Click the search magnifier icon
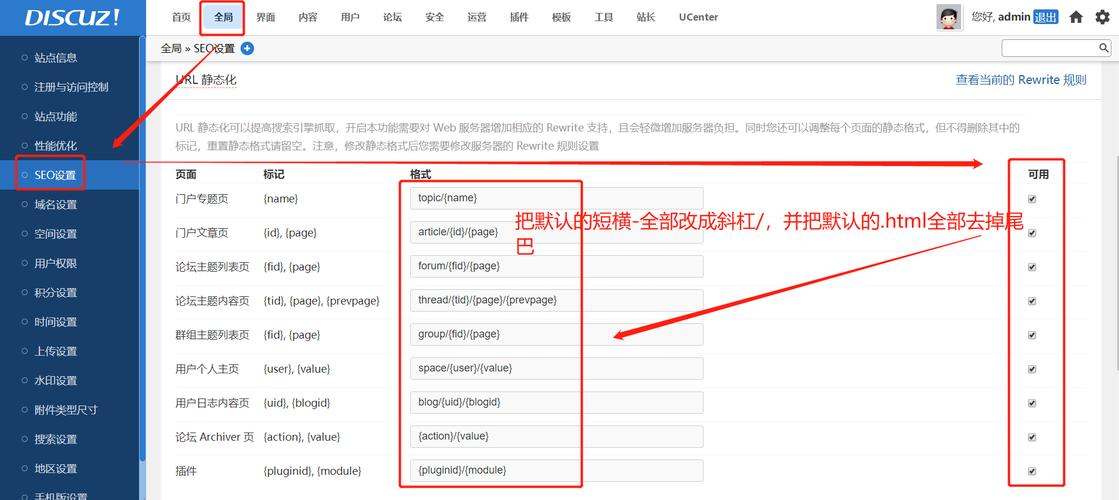The height and width of the screenshot is (500, 1119). click(x=1103, y=48)
